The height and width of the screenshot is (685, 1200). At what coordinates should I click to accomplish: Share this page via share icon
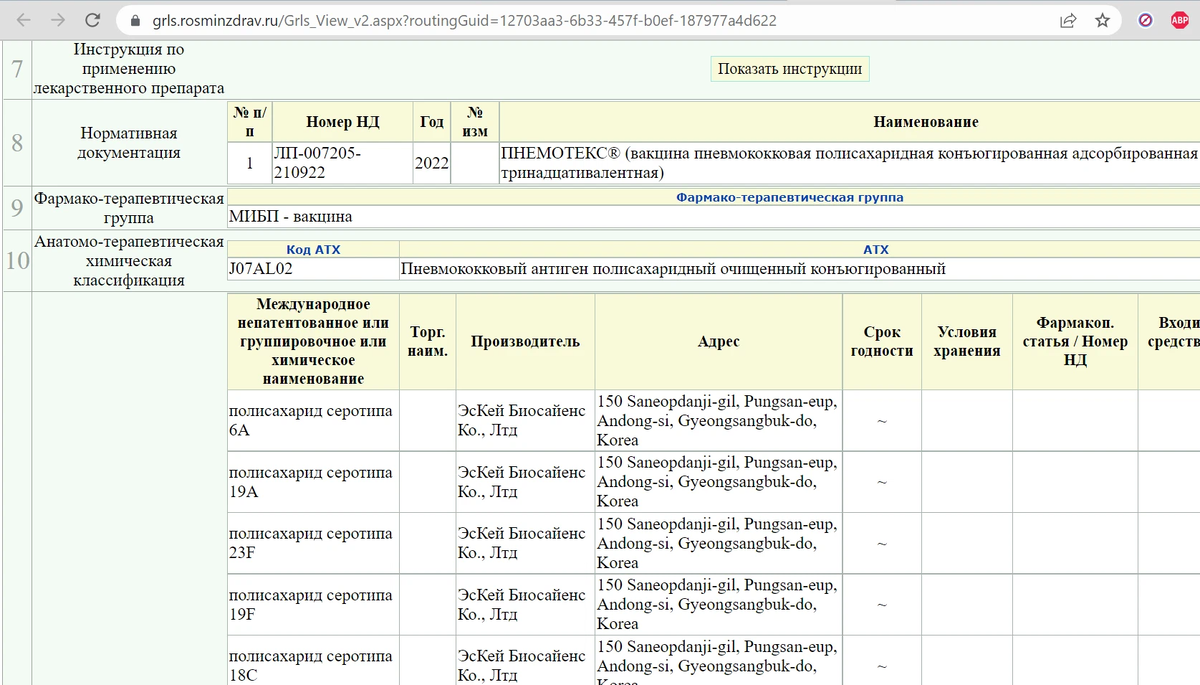point(1068,20)
